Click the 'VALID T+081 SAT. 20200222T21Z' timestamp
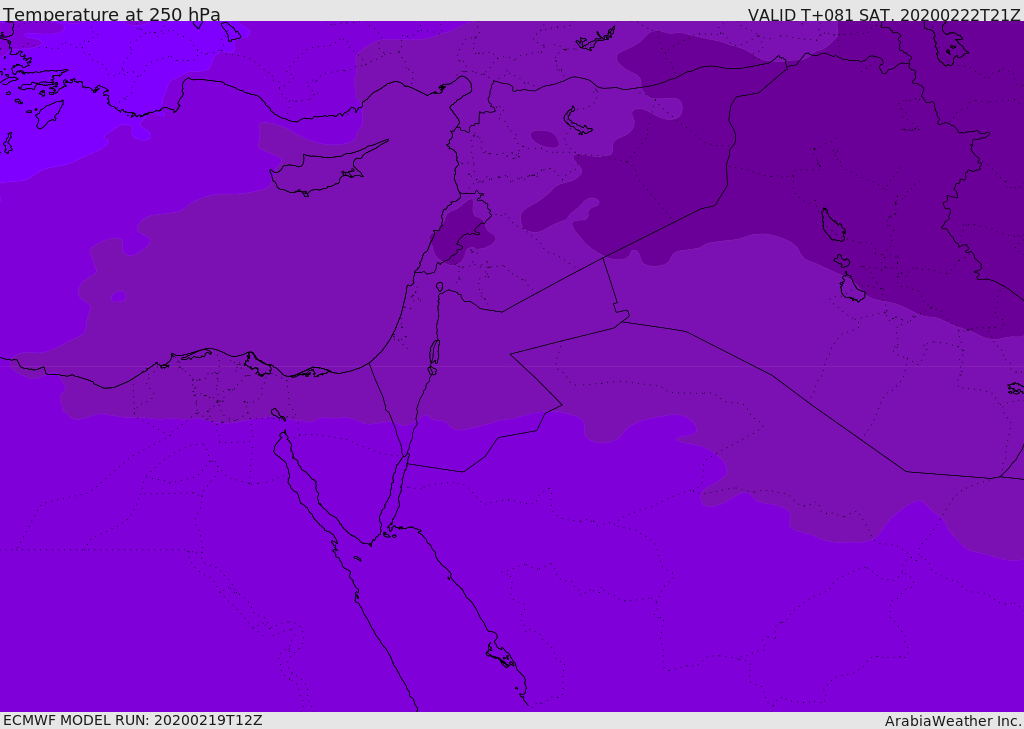The width and height of the screenshot is (1024, 729). (884, 15)
